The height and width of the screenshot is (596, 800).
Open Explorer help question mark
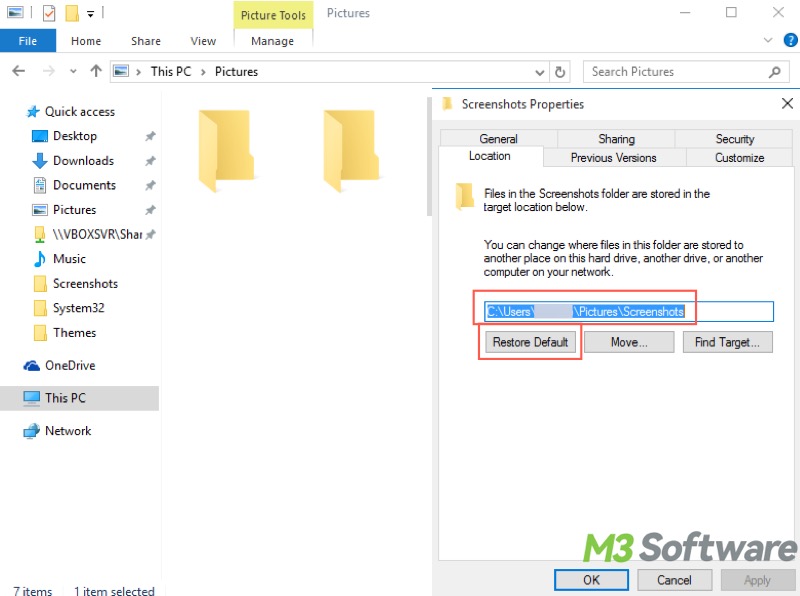(x=790, y=40)
